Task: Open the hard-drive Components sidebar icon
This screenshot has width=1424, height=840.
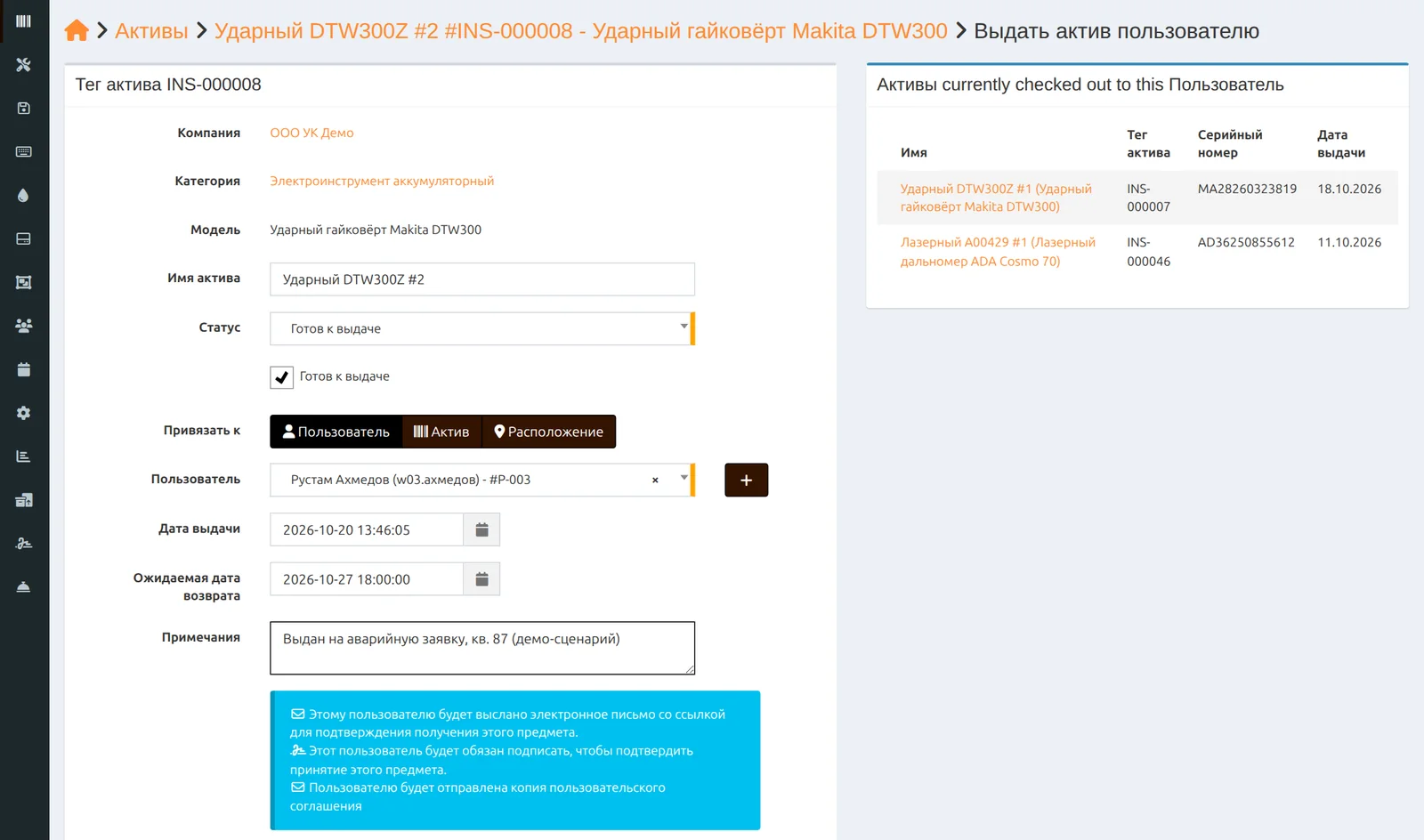Action: [x=24, y=239]
